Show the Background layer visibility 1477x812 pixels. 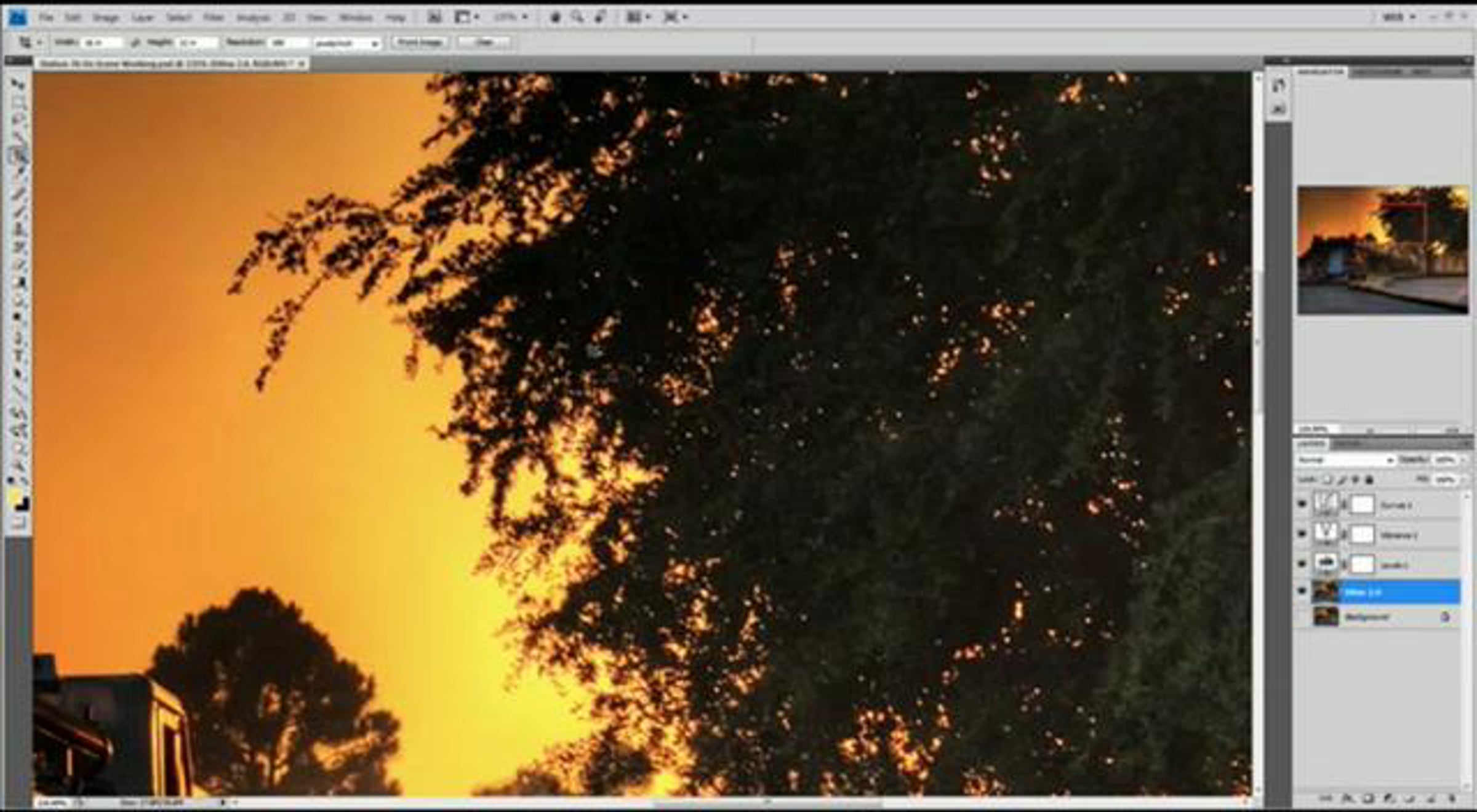coord(1302,616)
